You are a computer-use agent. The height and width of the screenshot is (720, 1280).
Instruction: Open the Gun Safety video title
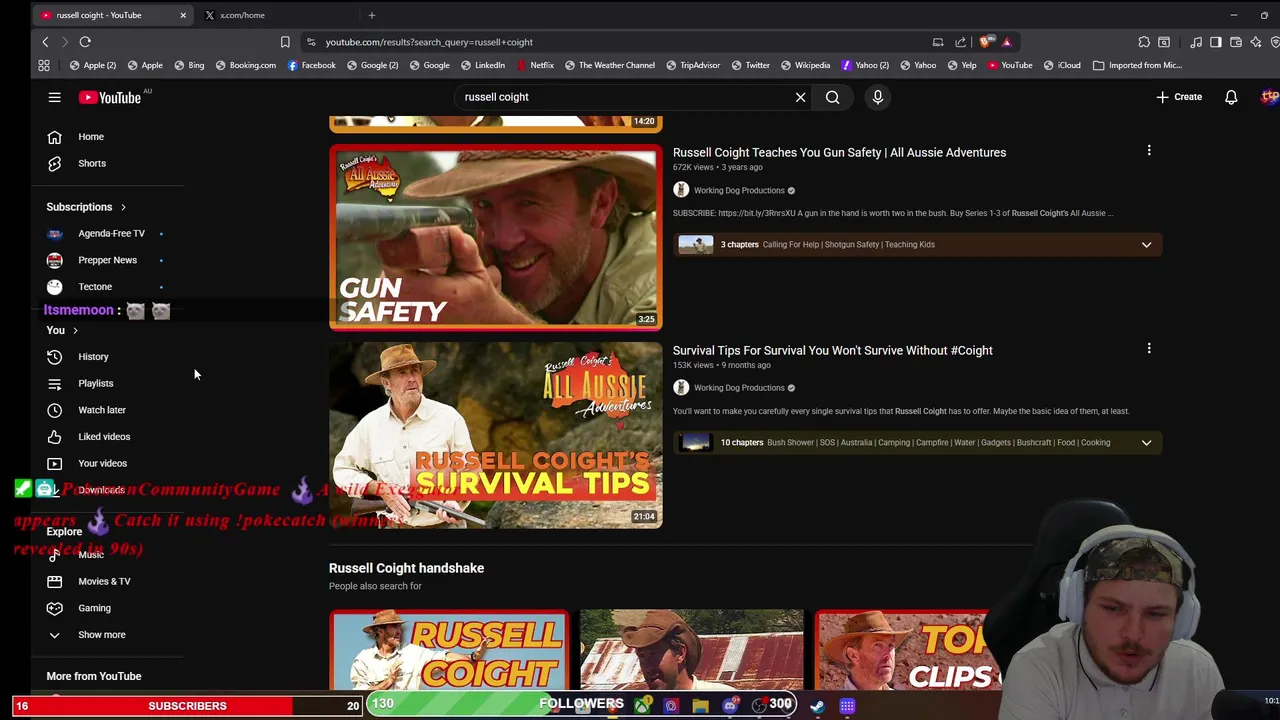tap(839, 153)
